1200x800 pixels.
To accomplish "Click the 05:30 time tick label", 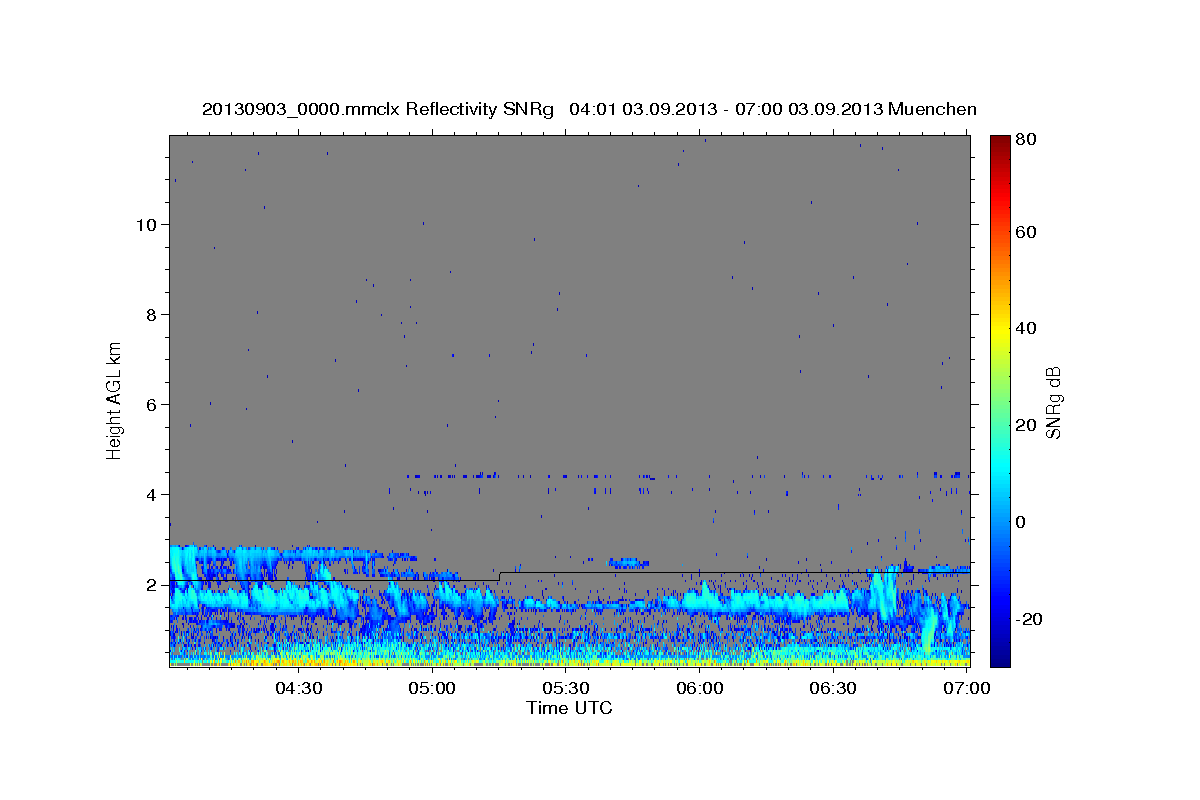I will pyautogui.click(x=566, y=688).
